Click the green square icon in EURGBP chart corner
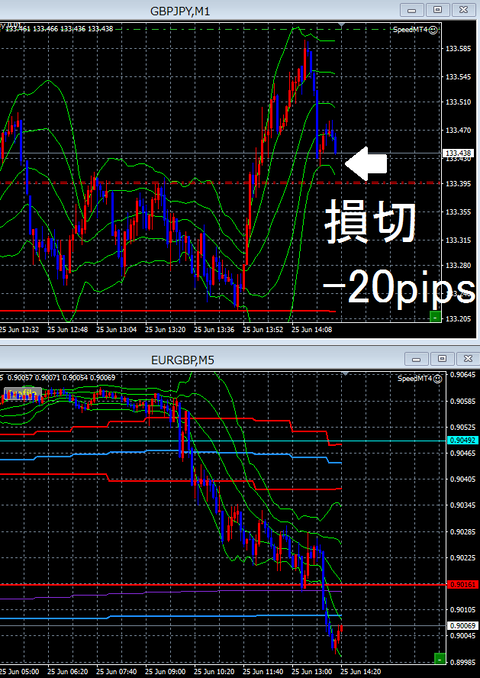The image size is (480, 678). click(439, 659)
